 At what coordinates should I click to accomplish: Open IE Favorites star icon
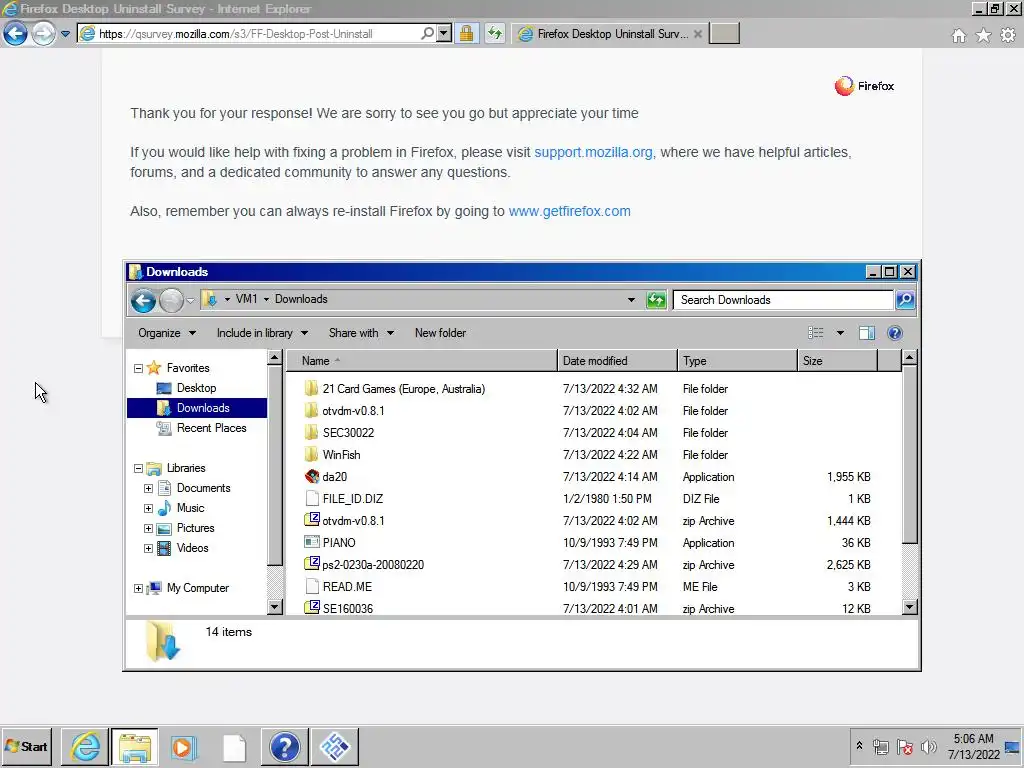point(984,35)
